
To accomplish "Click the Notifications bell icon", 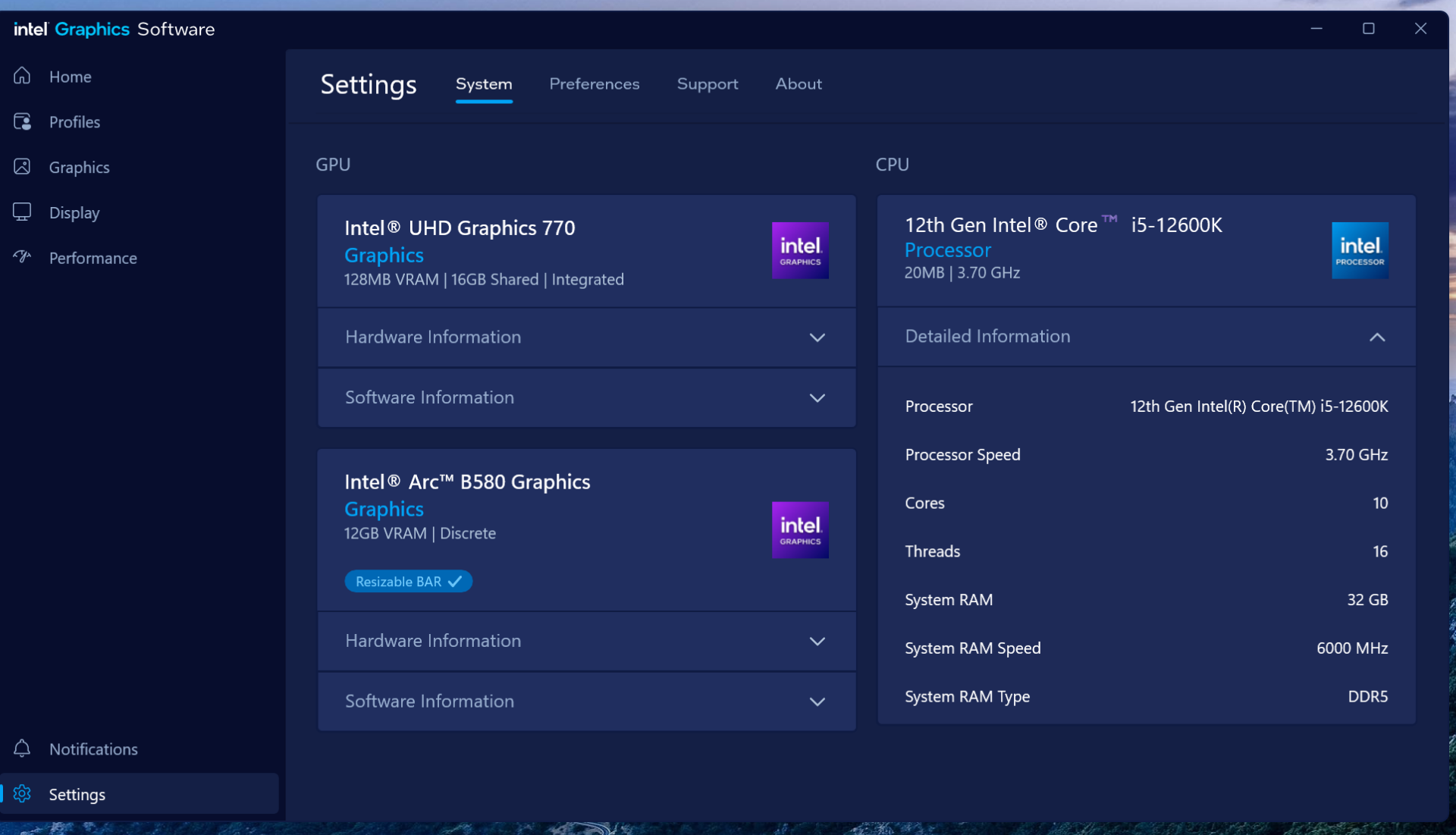I will click(x=22, y=749).
